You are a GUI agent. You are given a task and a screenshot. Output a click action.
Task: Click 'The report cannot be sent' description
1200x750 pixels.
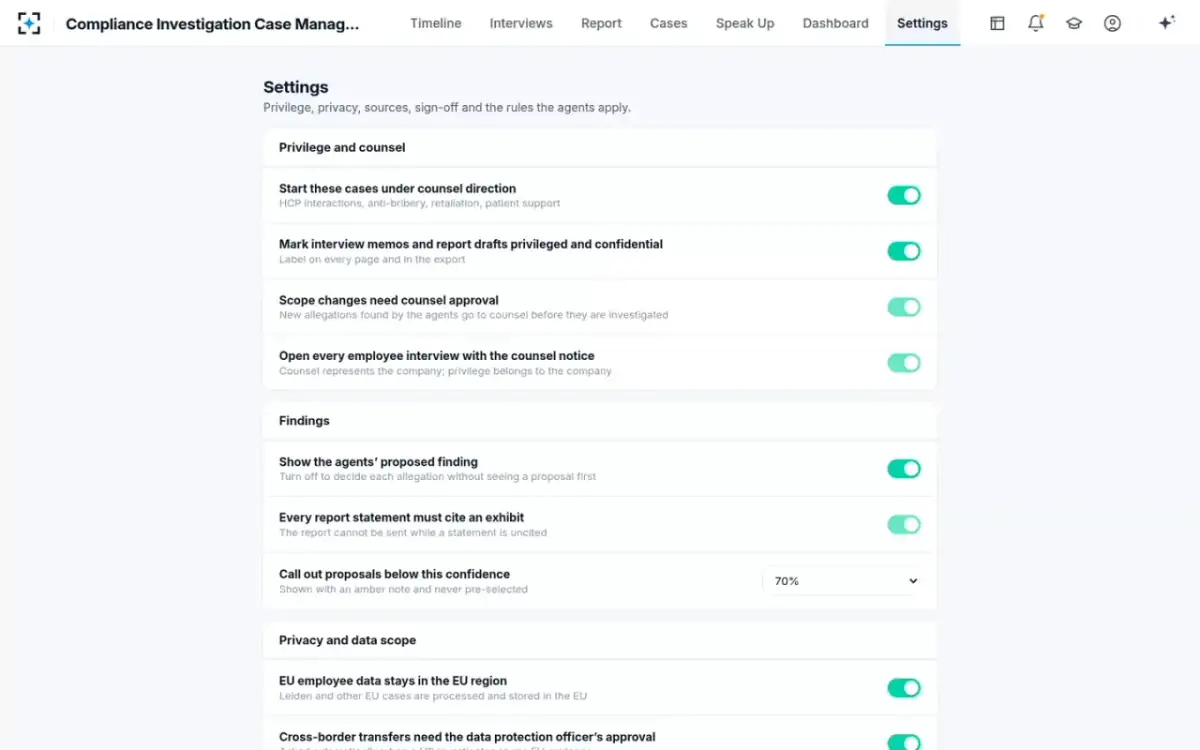[413, 532]
